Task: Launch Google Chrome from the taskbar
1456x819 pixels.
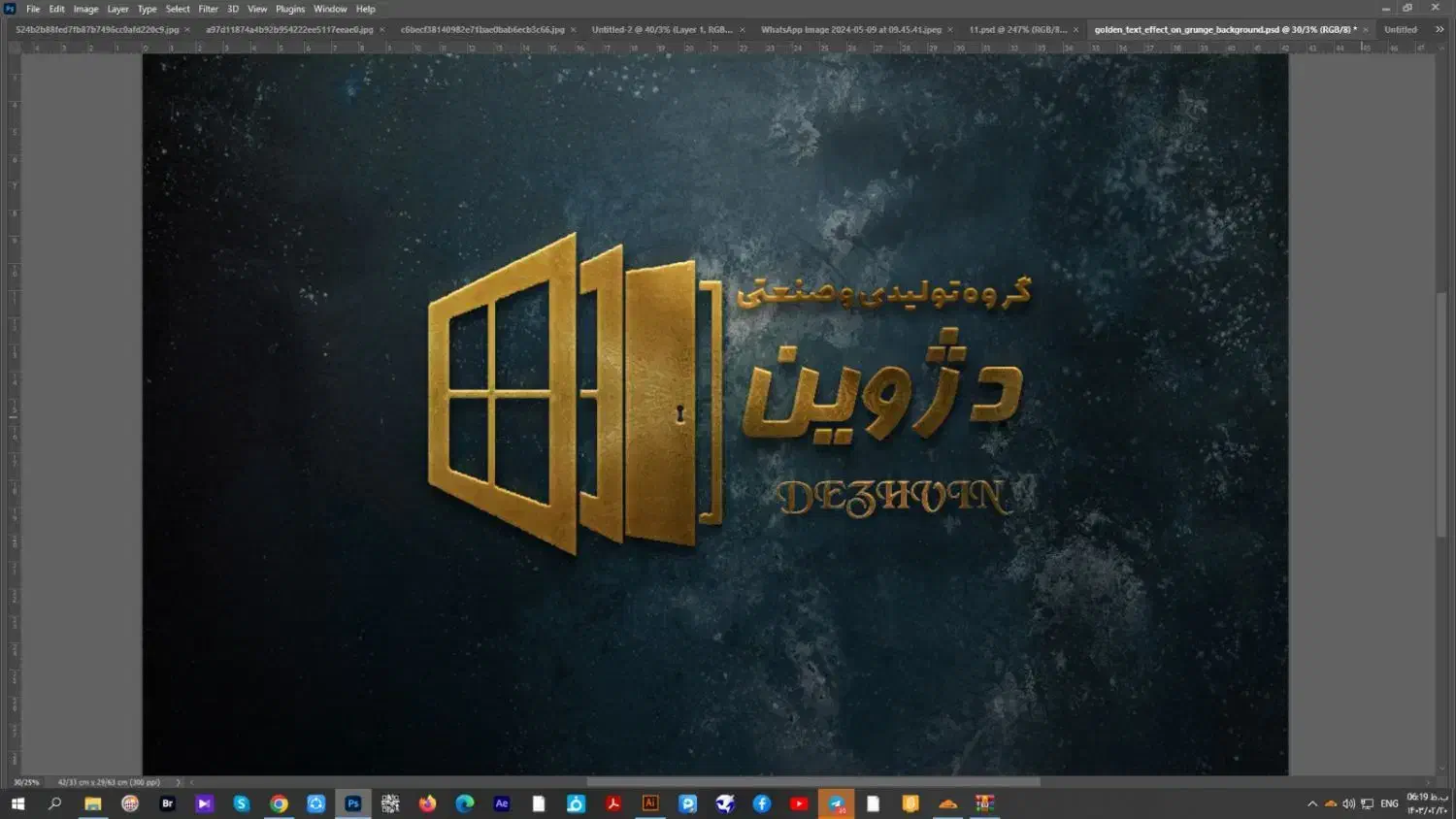Action: pos(279,803)
